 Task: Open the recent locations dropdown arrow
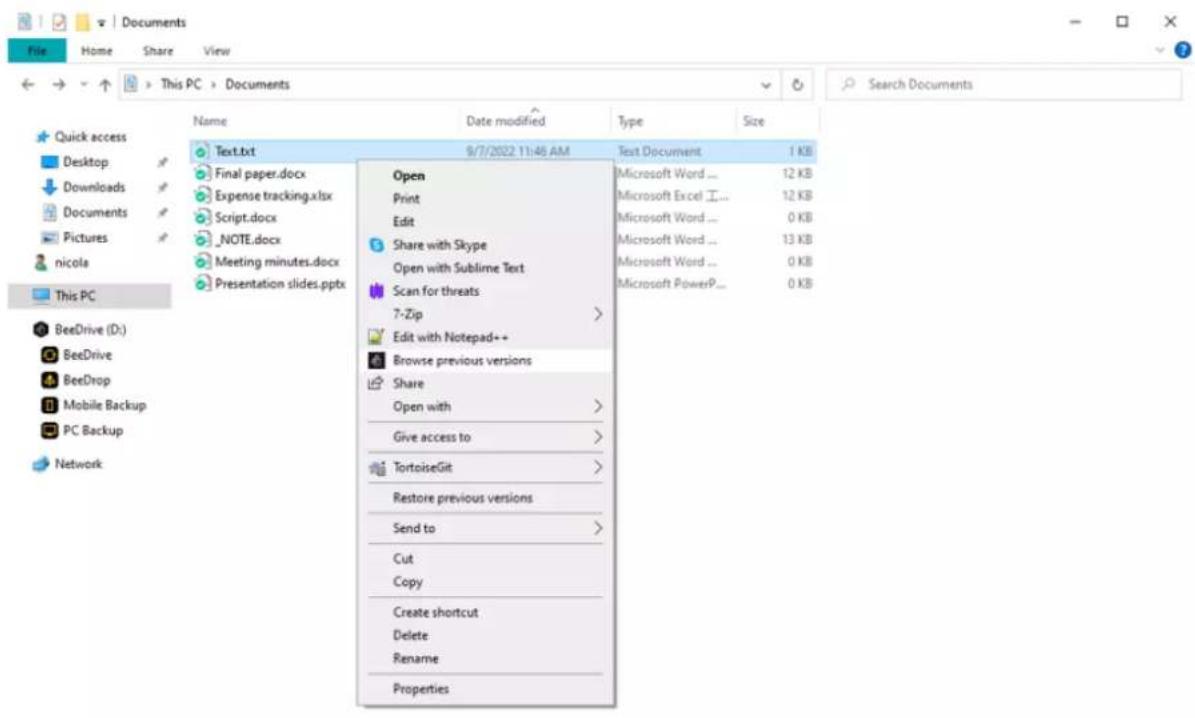pyautogui.click(x=83, y=85)
